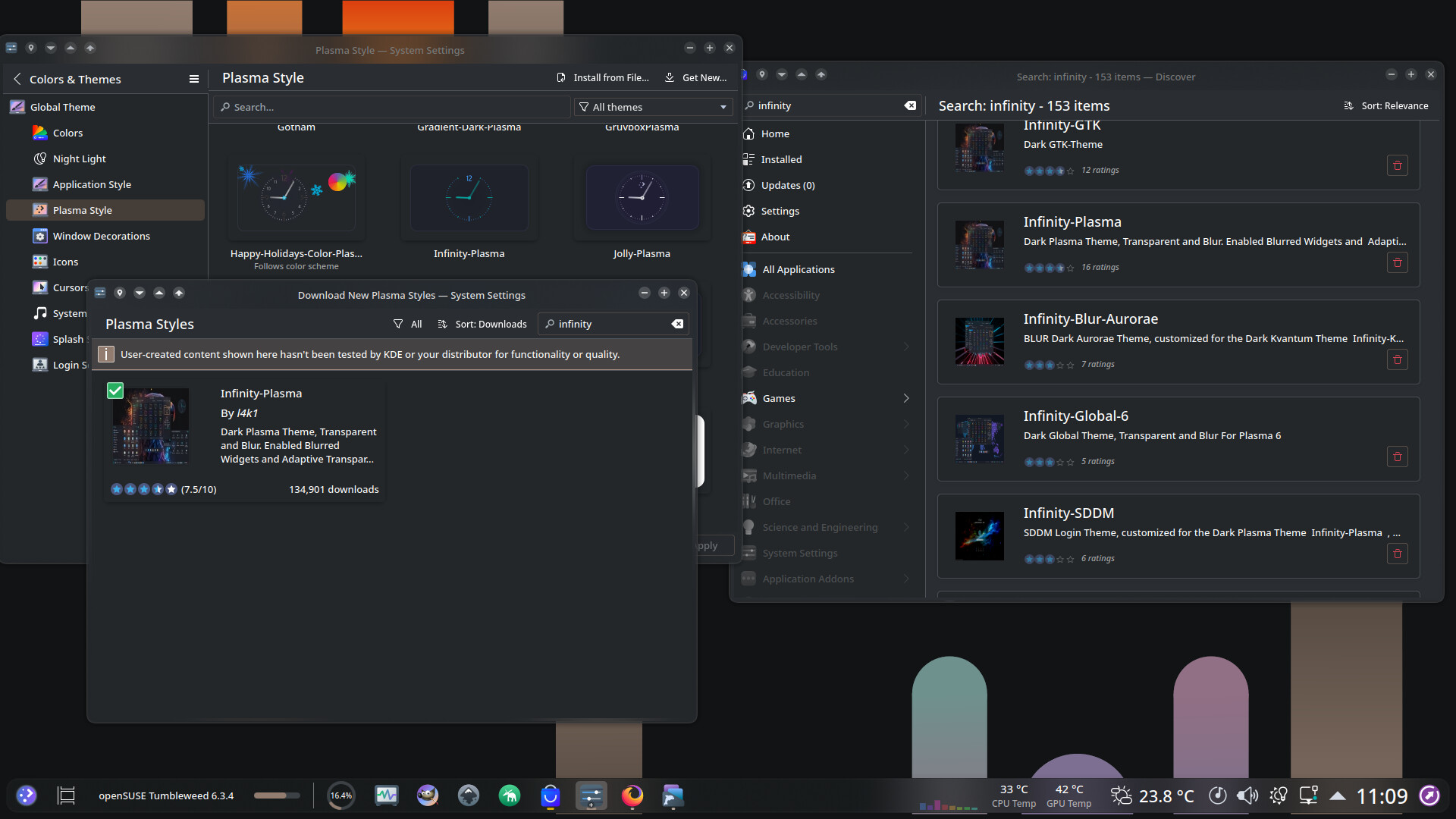Toggle pin button on Plasma Style window
This screenshot has width=1456, height=819.
coord(31,48)
